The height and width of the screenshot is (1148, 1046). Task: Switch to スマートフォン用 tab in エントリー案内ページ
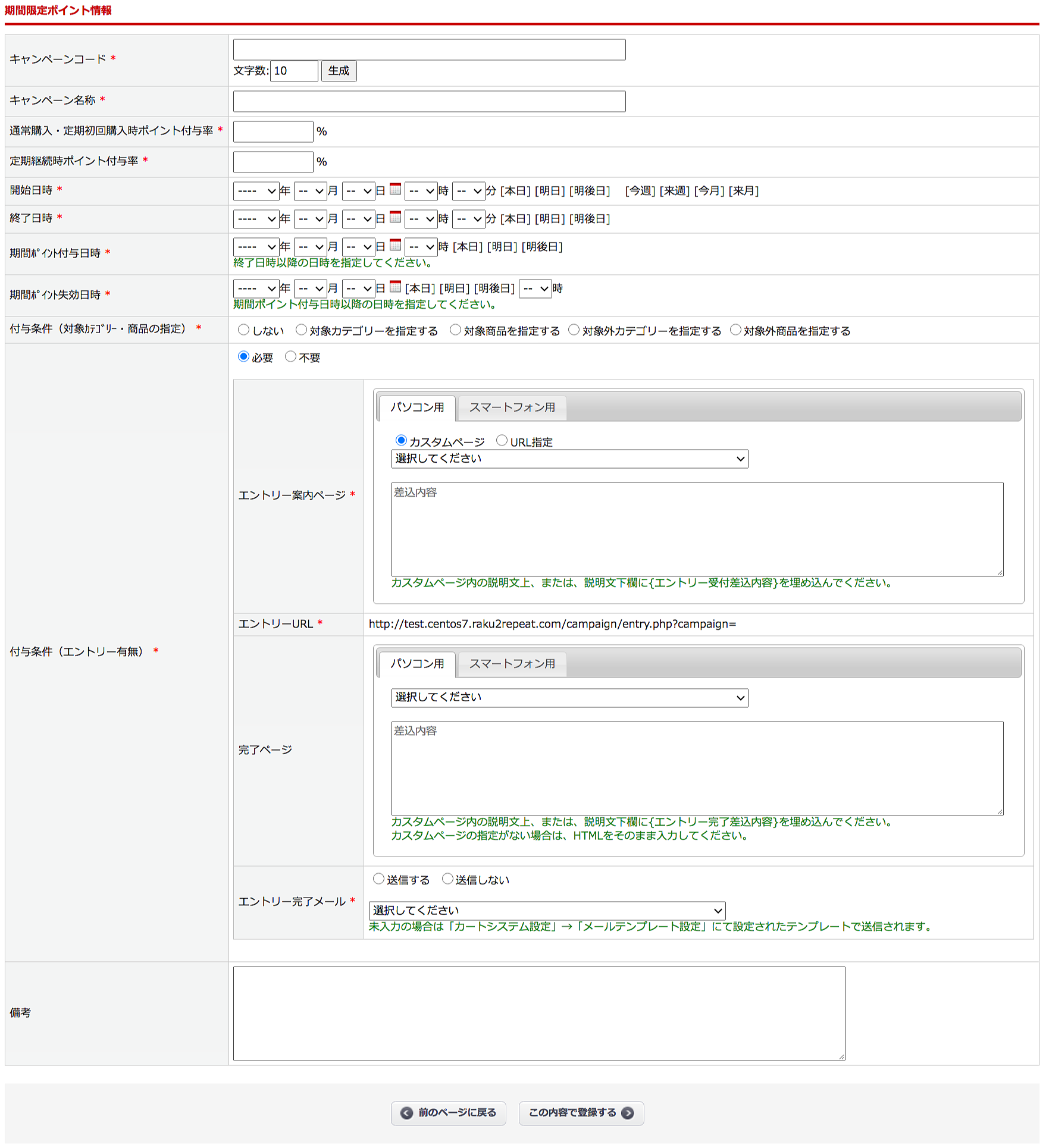512,407
